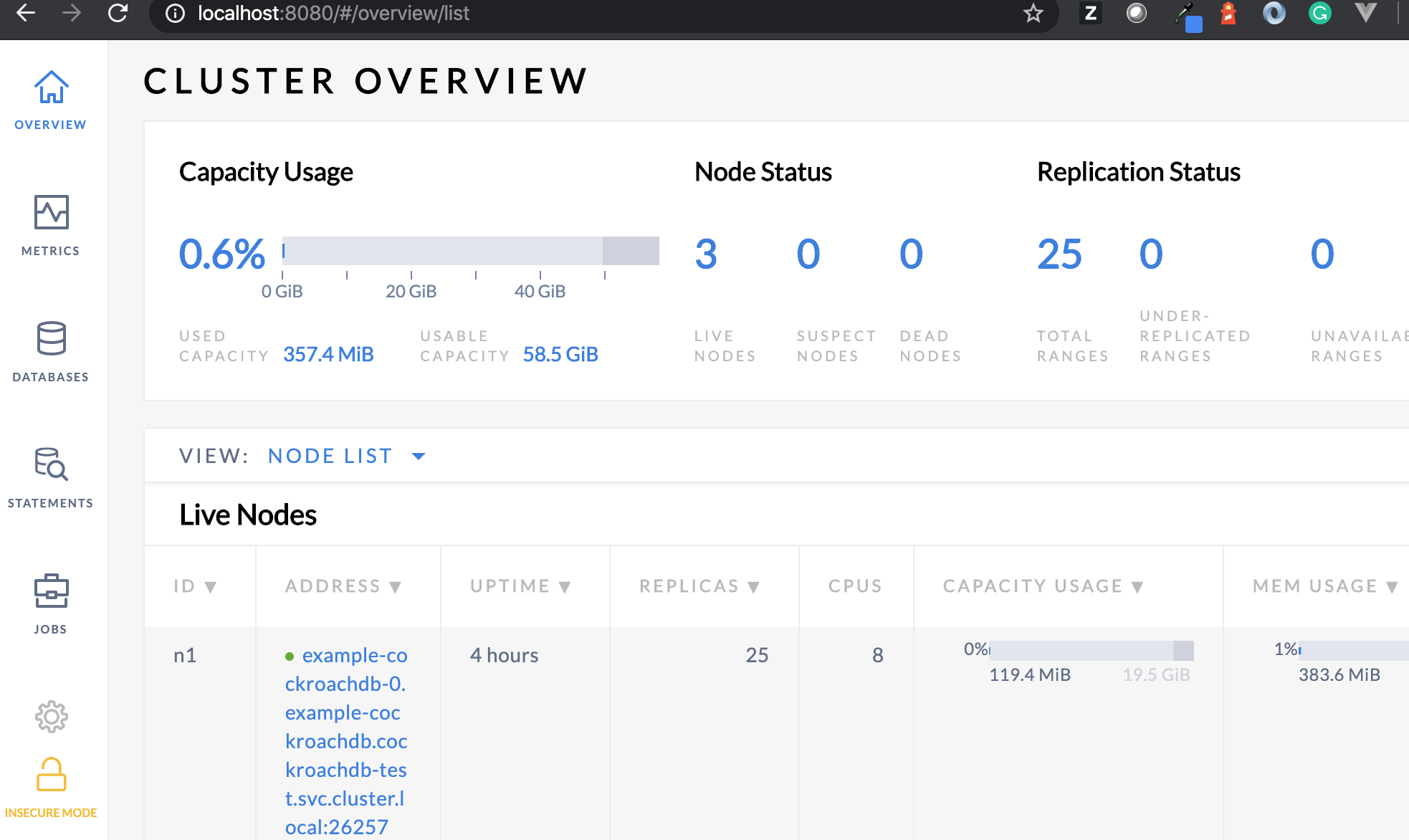1409x840 pixels.
Task: Click the cluster capacity usage bar
Action: (471, 251)
